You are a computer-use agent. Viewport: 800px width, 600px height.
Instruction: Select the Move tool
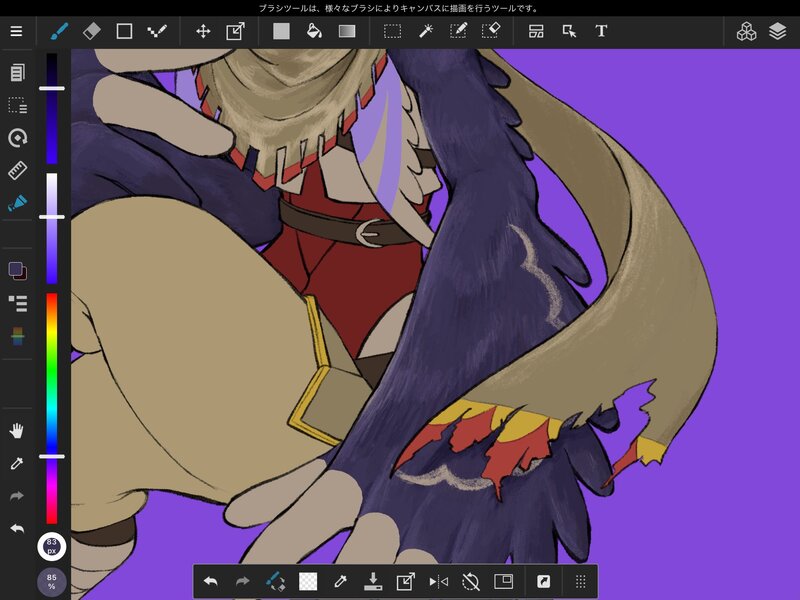pyautogui.click(x=203, y=31)
